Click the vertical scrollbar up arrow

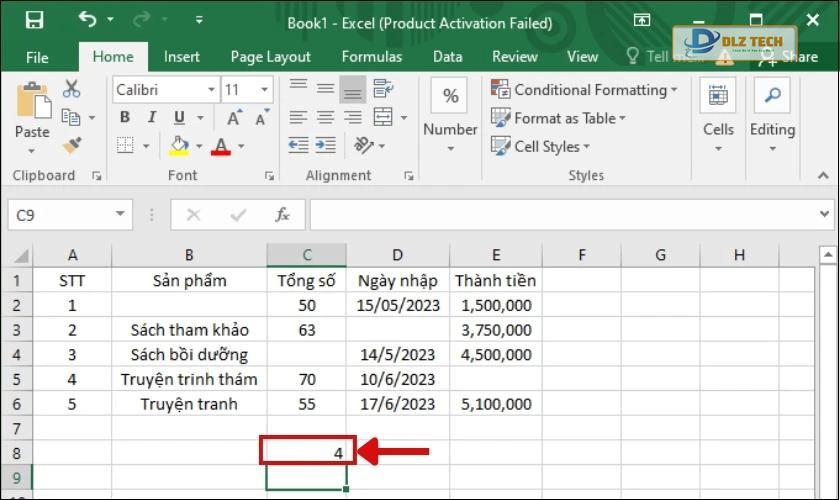828,255
